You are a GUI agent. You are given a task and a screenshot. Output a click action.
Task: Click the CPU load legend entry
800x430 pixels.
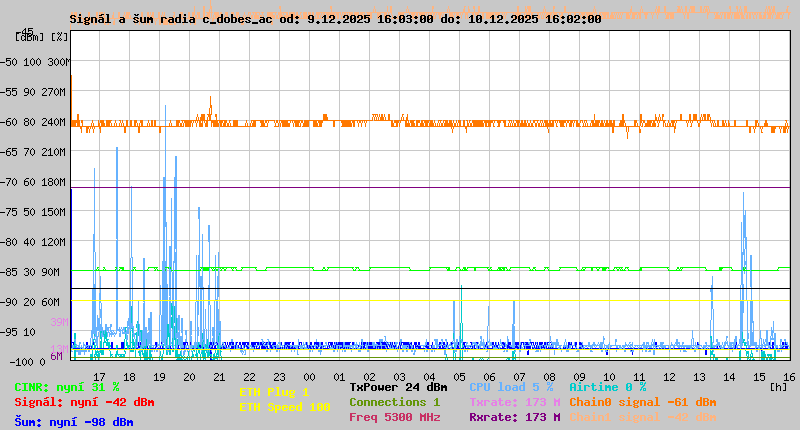(x=511, y=387)
